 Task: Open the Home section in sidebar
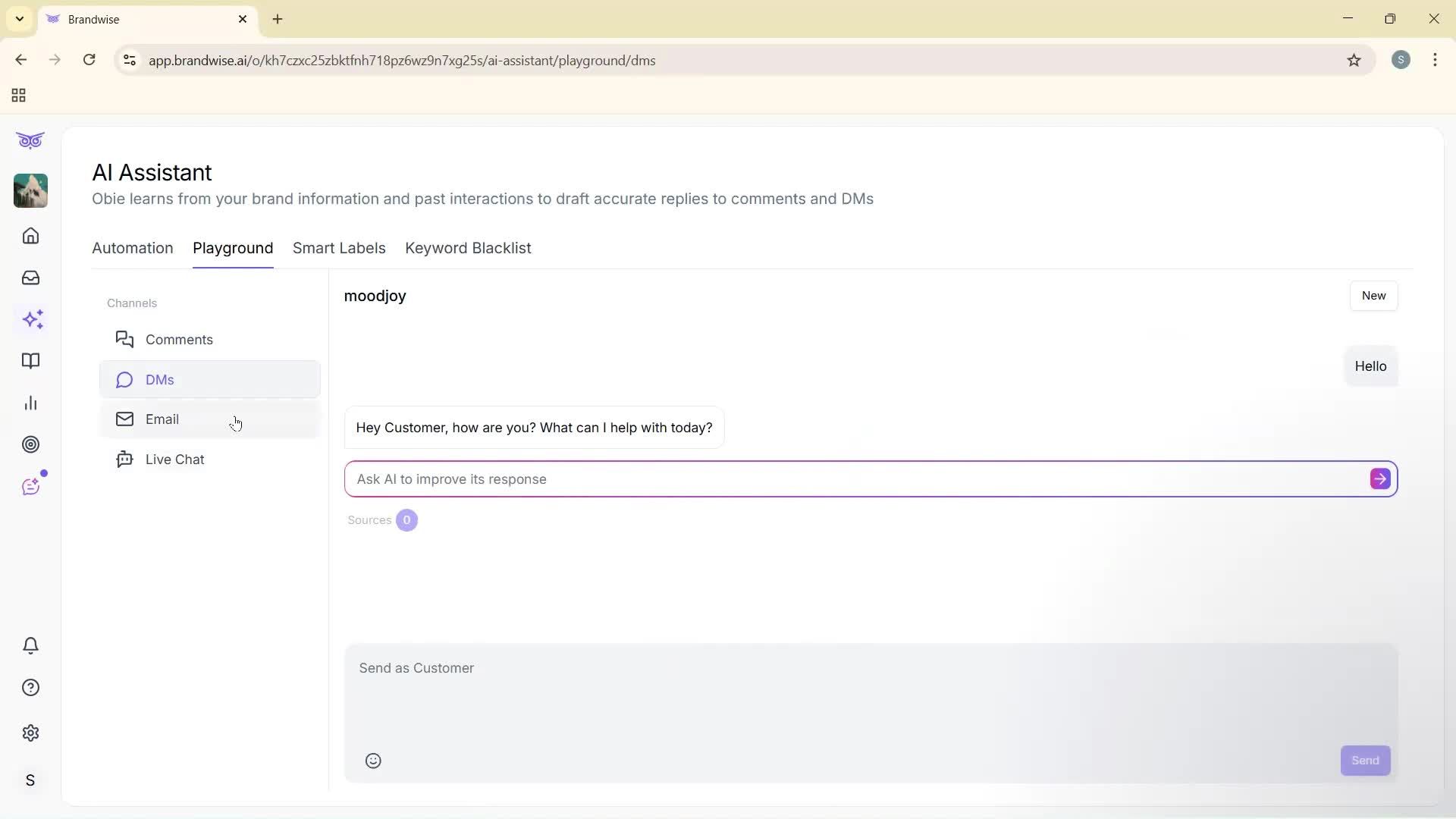[30, 236]
